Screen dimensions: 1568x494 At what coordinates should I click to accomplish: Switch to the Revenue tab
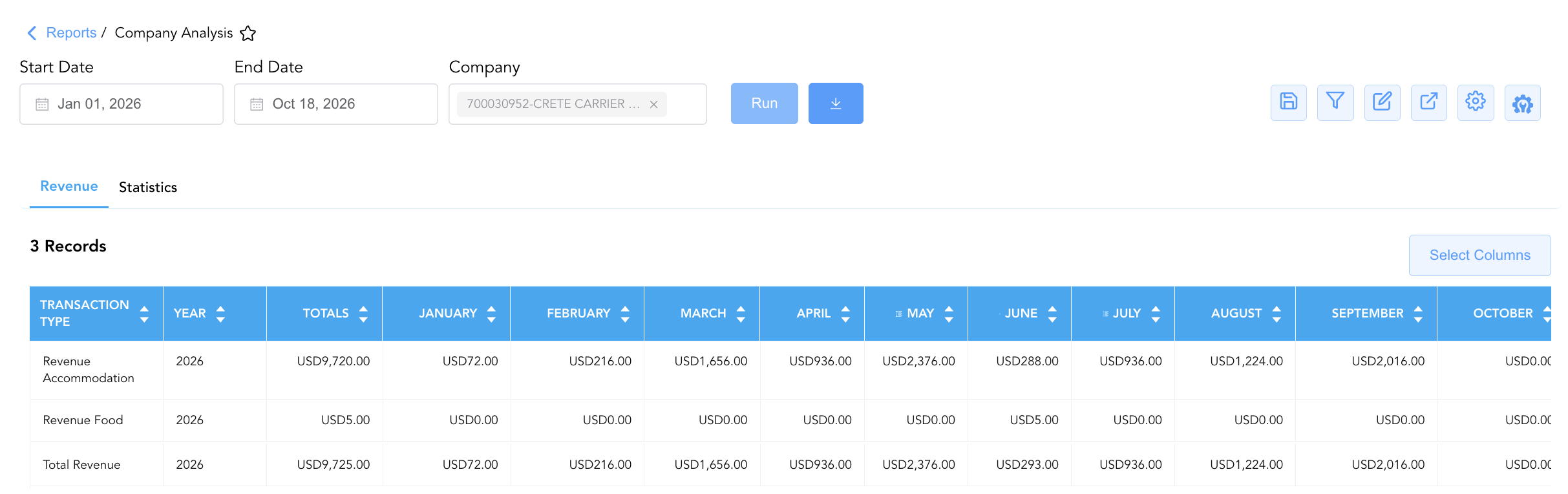[x=69, y=186]
